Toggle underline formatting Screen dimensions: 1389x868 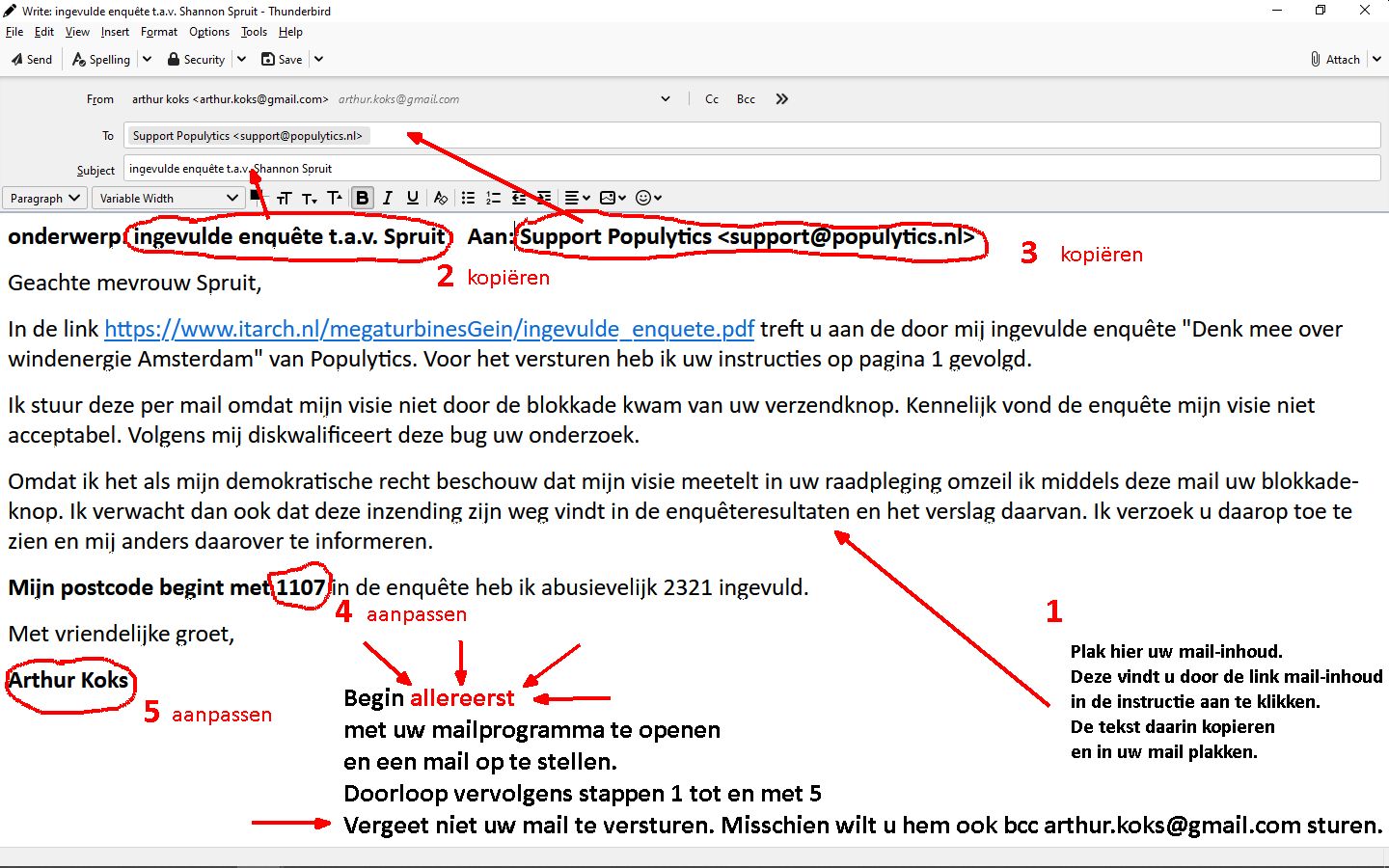[413, 198]
